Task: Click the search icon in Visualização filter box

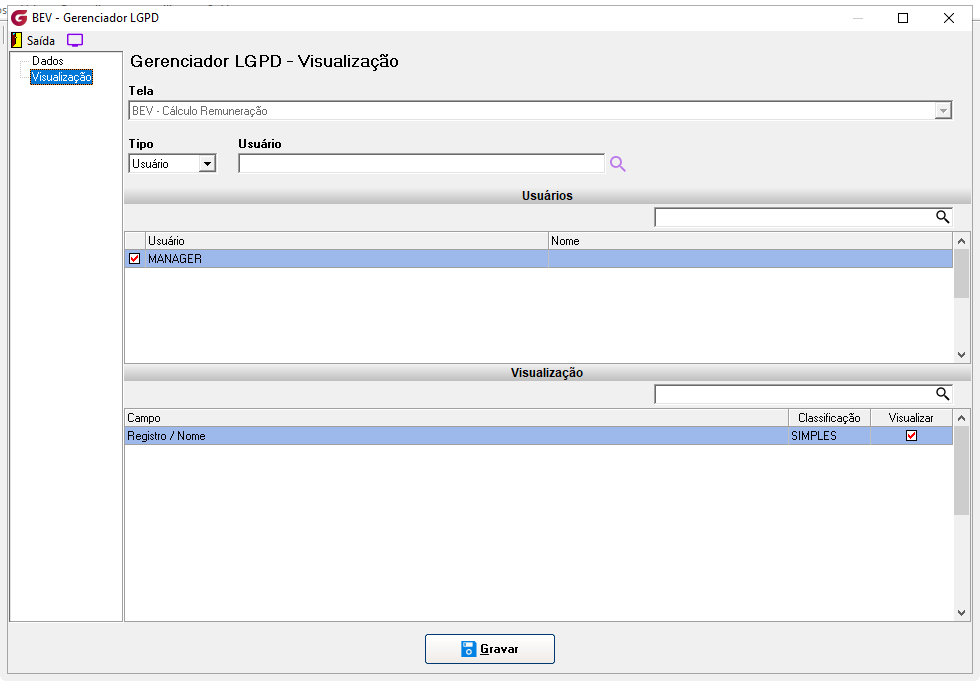Action: click(942, 394)
